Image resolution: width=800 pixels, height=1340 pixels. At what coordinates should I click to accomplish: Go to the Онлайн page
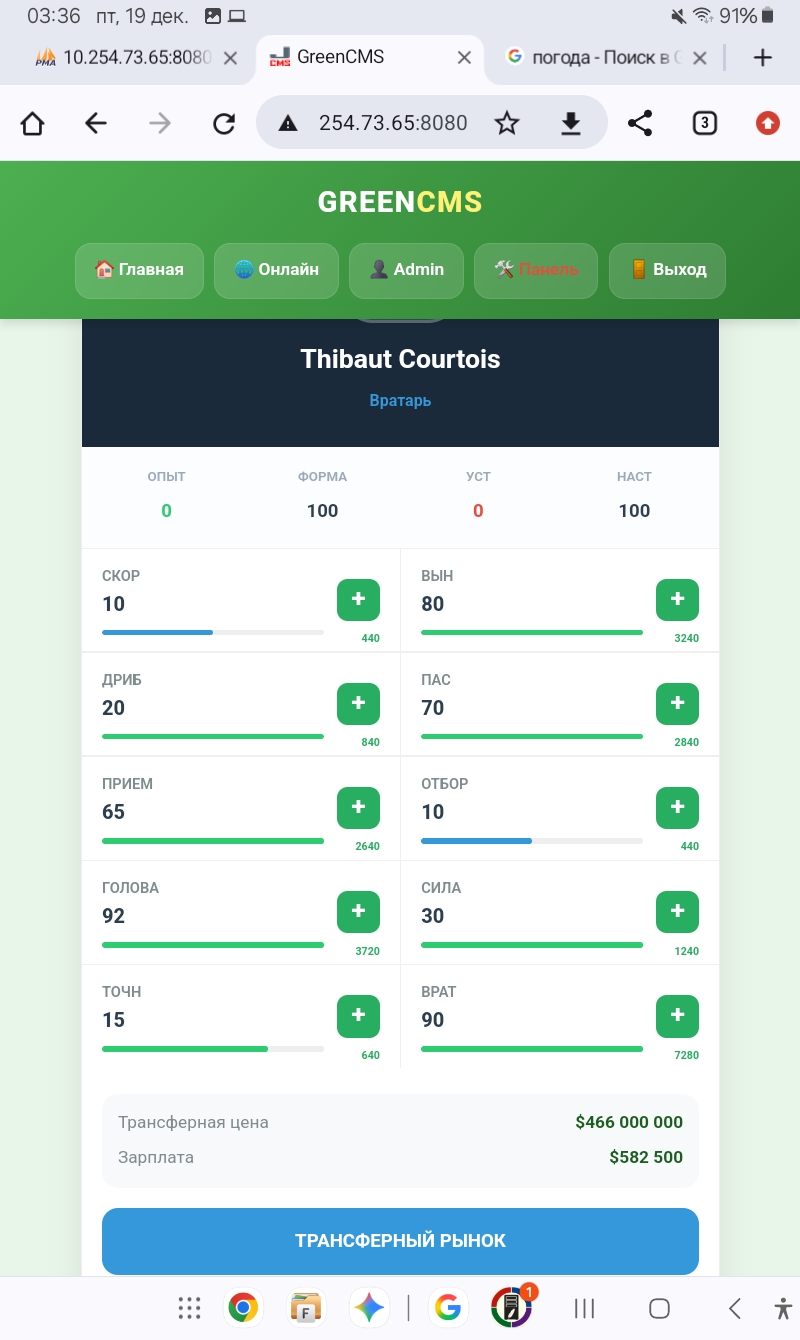276,270
